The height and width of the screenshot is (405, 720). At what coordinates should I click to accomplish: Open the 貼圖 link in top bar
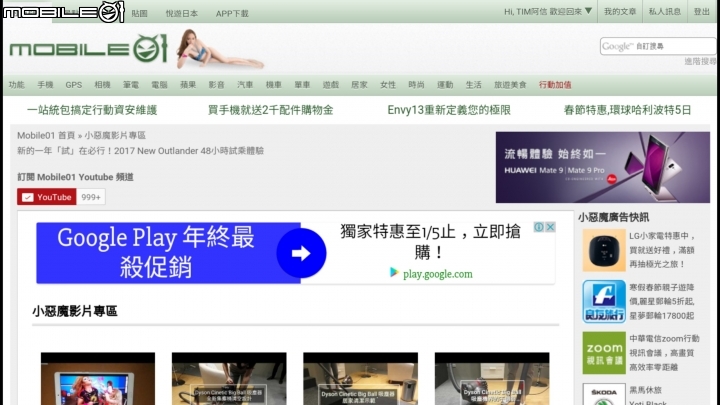click(x=140, y=14)
